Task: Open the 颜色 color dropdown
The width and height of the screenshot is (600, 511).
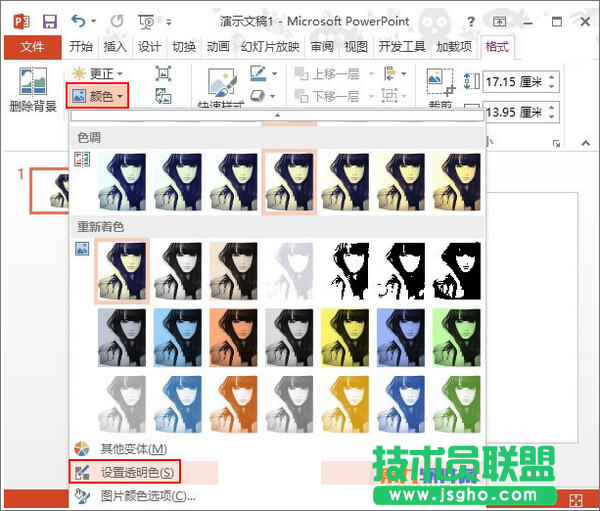Action: tap(98, 96)
